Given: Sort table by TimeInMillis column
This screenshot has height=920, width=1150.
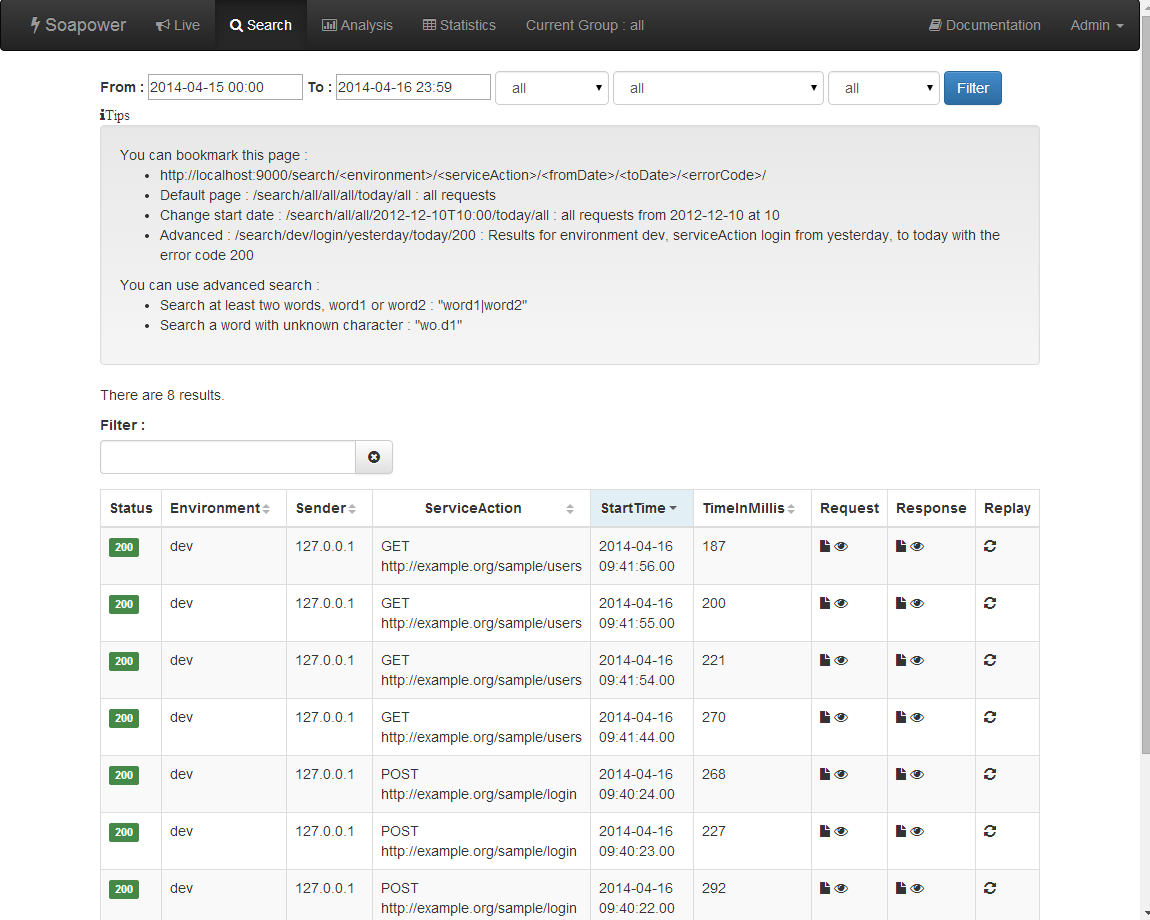Looking at the screenshot, I should pyautogui.click(x=752, y=508).
